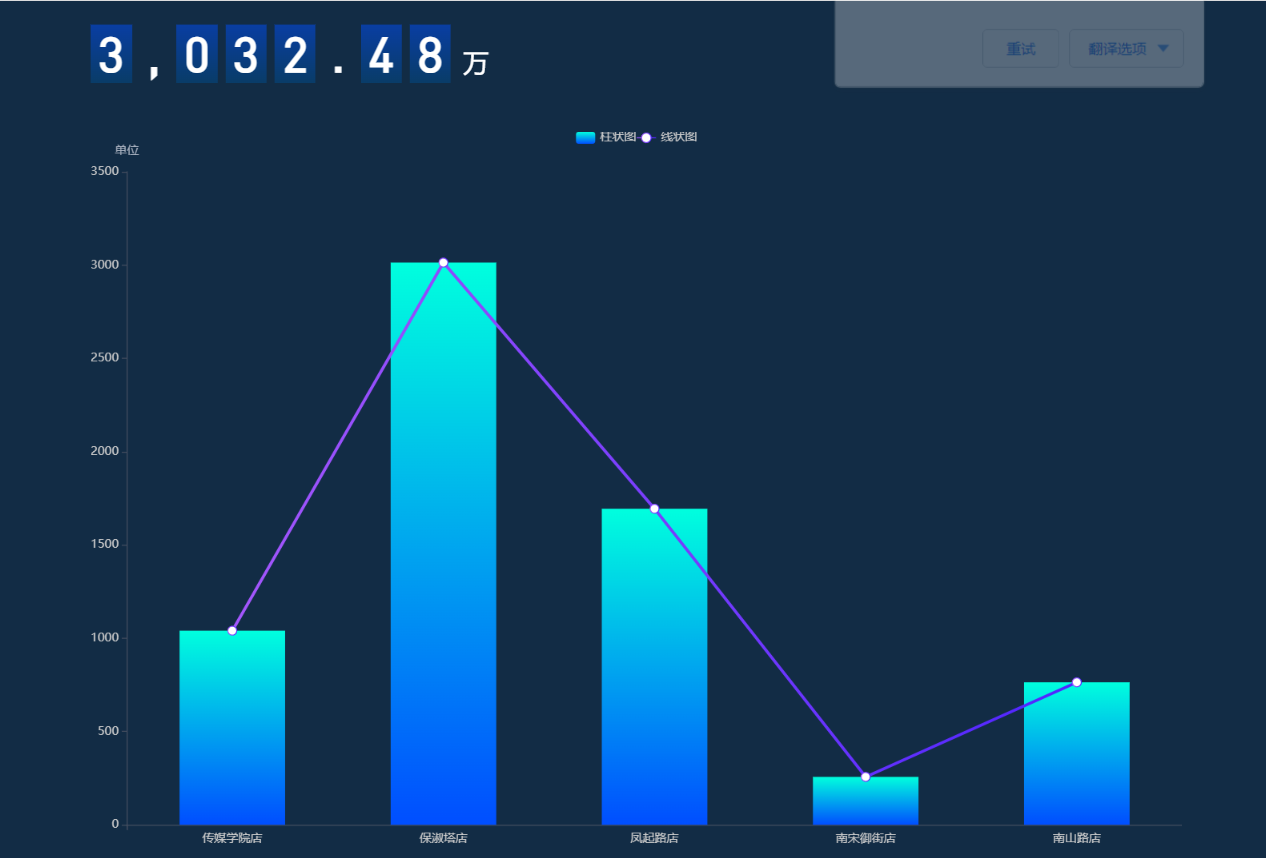Click the line point atop 保淑塔店 bar
This screenshot has width=1266, height=858.
point(443,263)
